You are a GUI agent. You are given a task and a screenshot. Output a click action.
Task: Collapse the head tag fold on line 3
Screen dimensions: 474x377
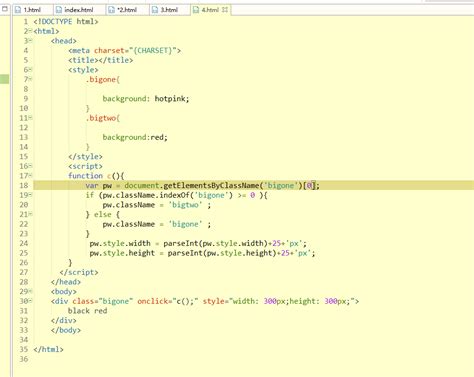[30, 41]
